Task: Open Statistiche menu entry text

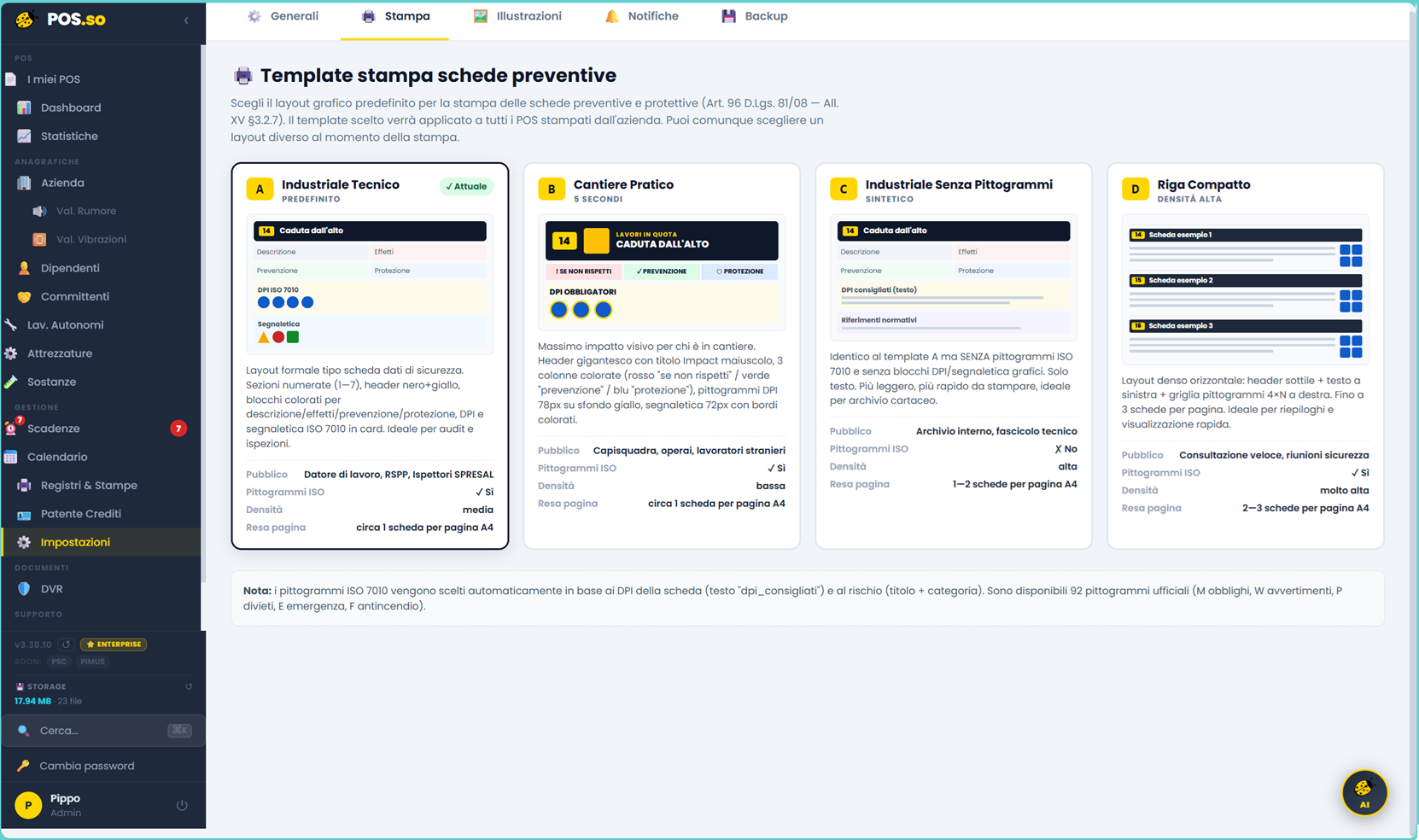Action: [x=69, y=136]
